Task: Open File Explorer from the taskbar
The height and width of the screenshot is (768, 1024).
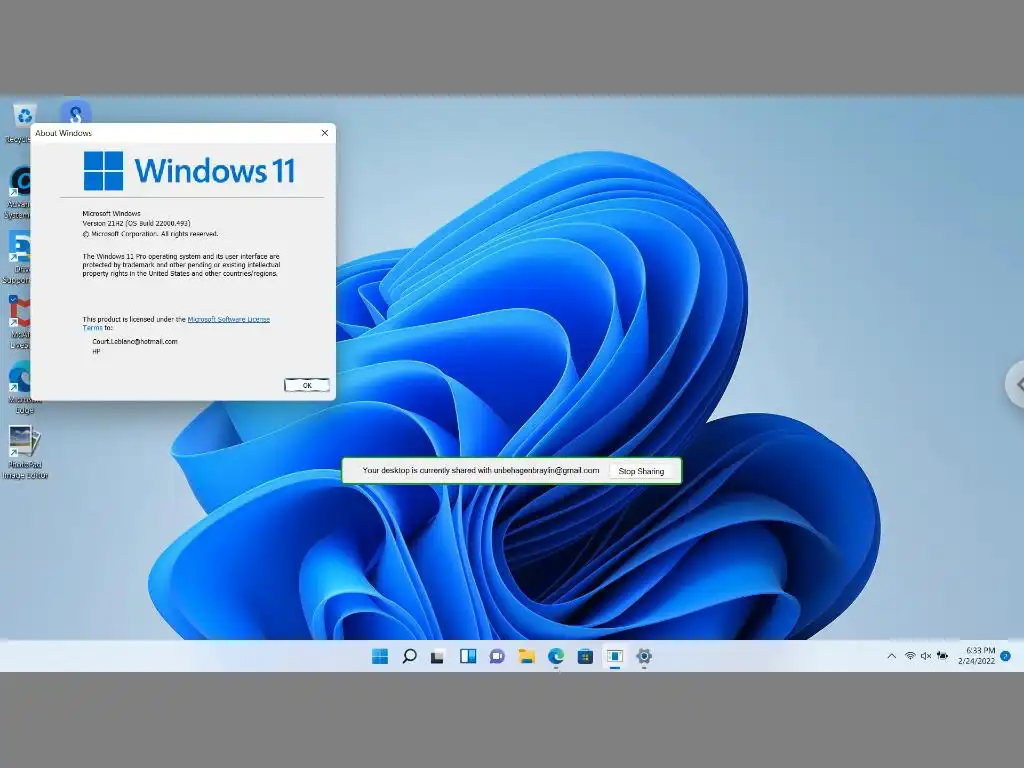Action: click(526, 656)
